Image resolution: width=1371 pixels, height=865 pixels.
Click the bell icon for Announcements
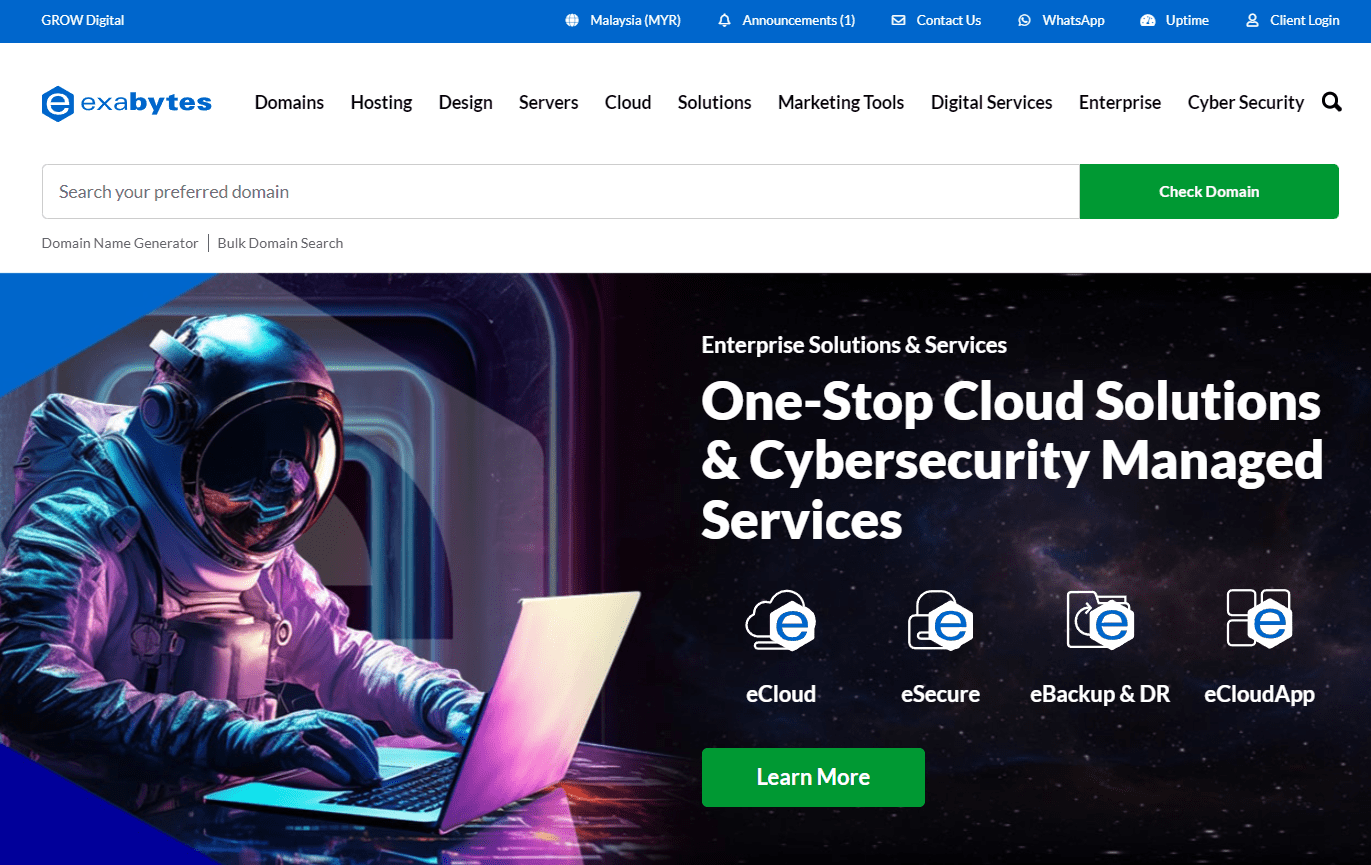(x=725, y=20)
